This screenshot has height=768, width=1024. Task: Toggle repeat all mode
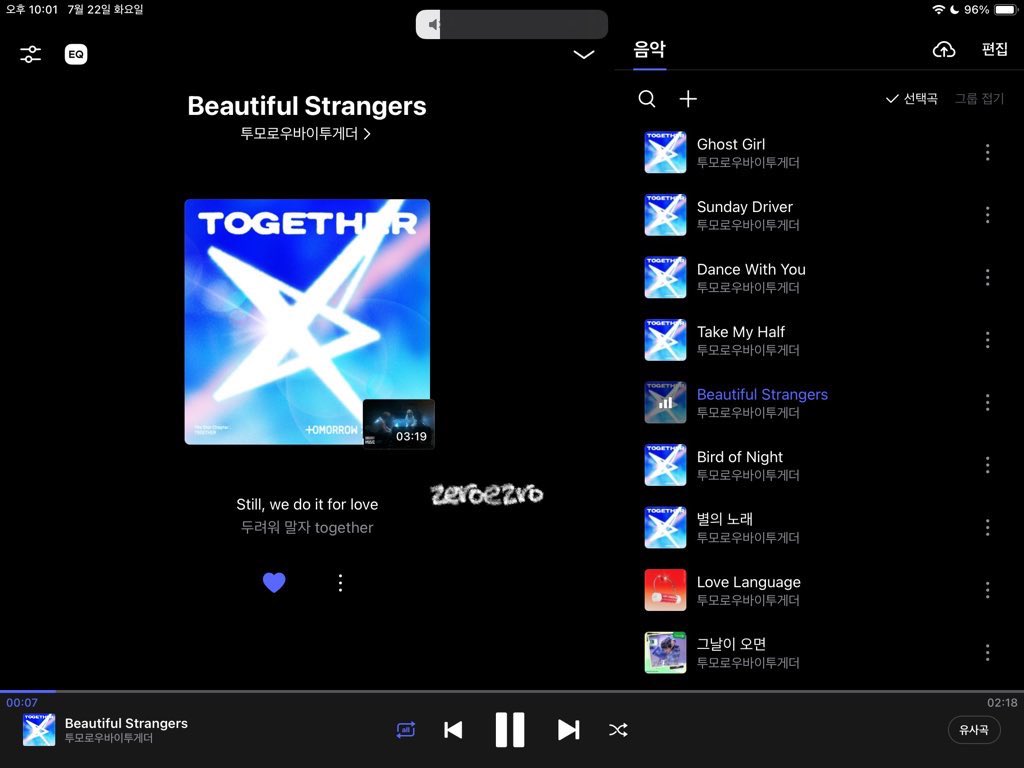pos(406,729)
